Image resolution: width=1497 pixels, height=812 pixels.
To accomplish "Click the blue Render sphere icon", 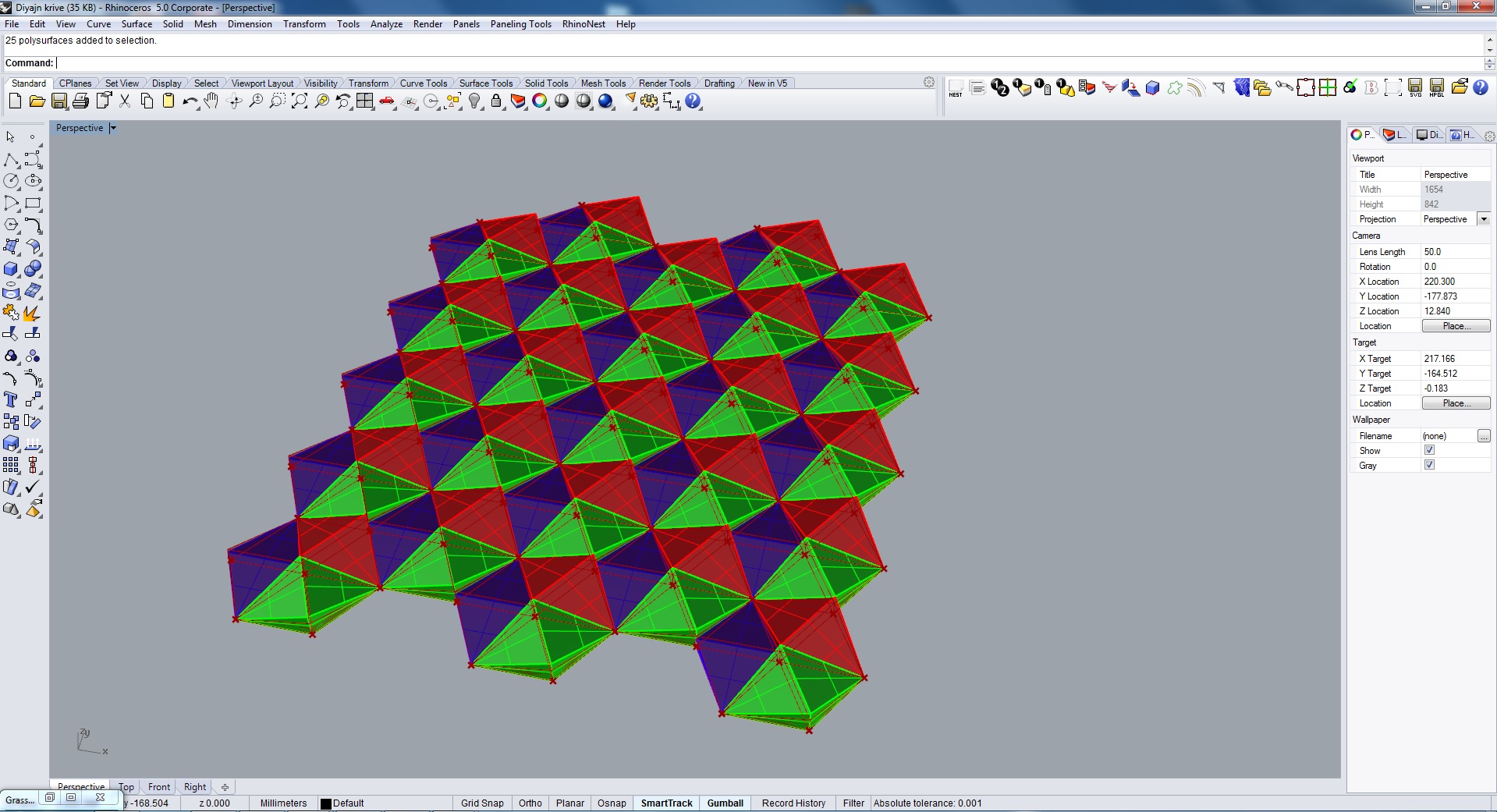I will (606, 101).
